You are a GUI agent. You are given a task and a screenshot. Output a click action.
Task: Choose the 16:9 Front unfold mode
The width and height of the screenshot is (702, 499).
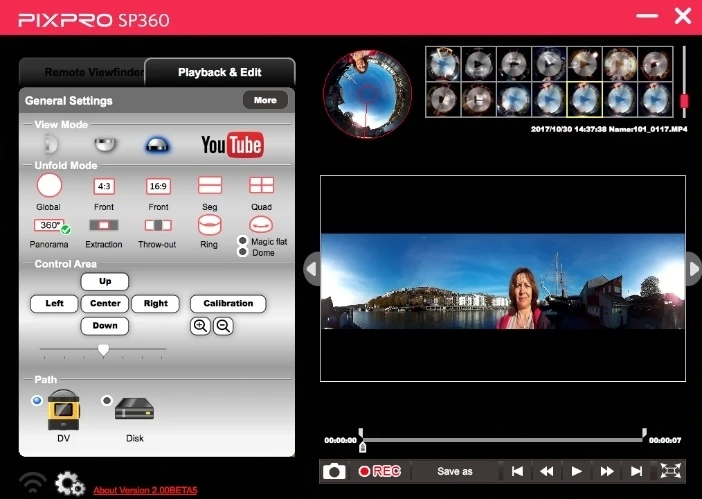pos(158,186)
